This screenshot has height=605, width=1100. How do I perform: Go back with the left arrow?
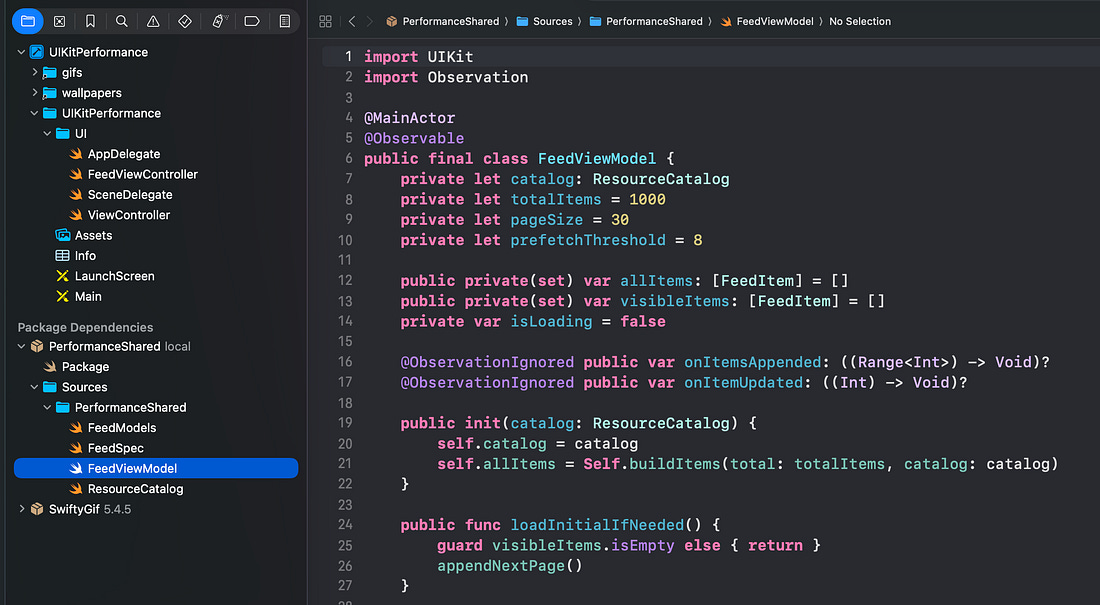[352, 22]
